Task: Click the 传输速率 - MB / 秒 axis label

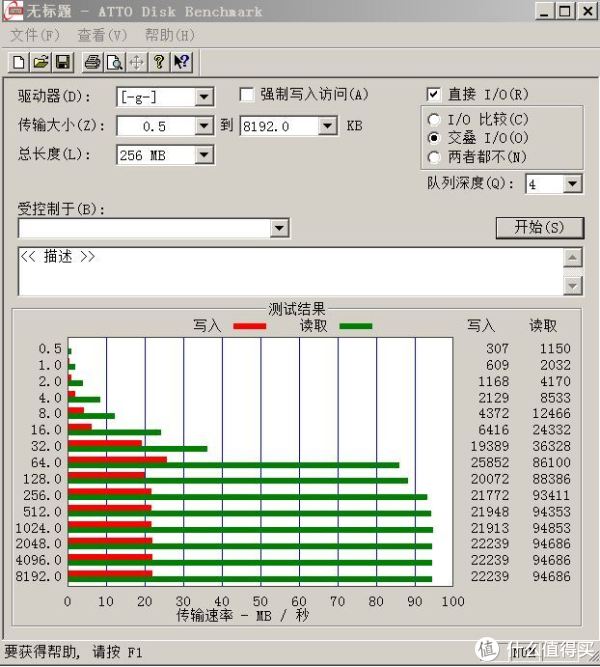Action: (243, 615)
